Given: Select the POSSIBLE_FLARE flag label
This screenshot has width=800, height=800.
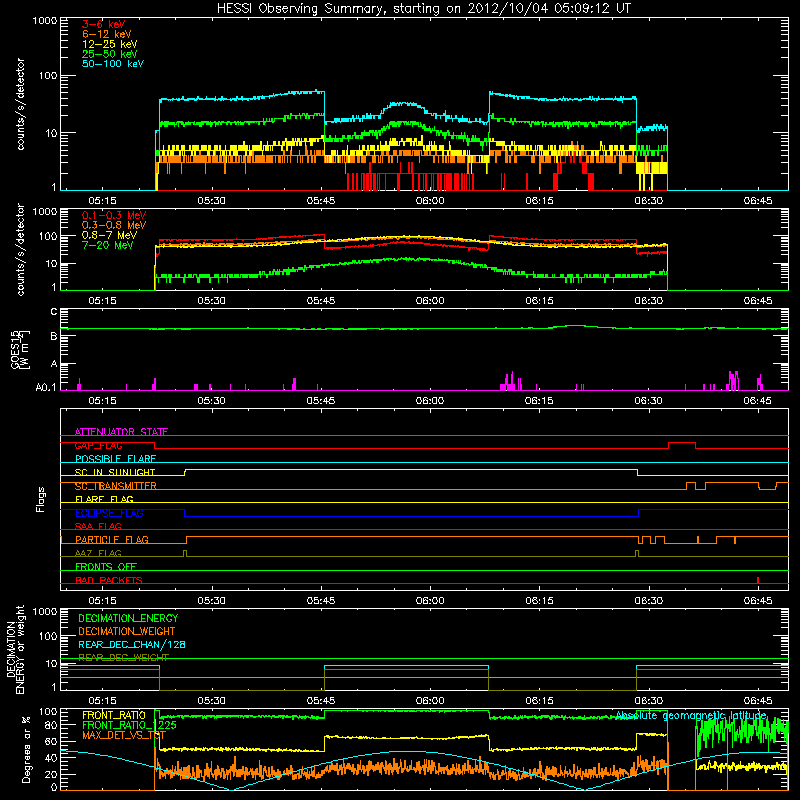Looking at the screenshot, I should click(115, 459).
